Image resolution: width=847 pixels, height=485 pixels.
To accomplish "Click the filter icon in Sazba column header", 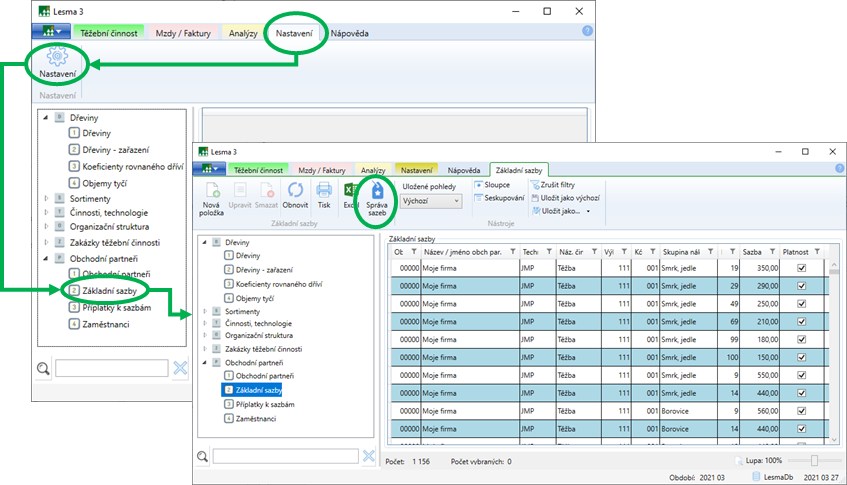I will click(771, 251).
